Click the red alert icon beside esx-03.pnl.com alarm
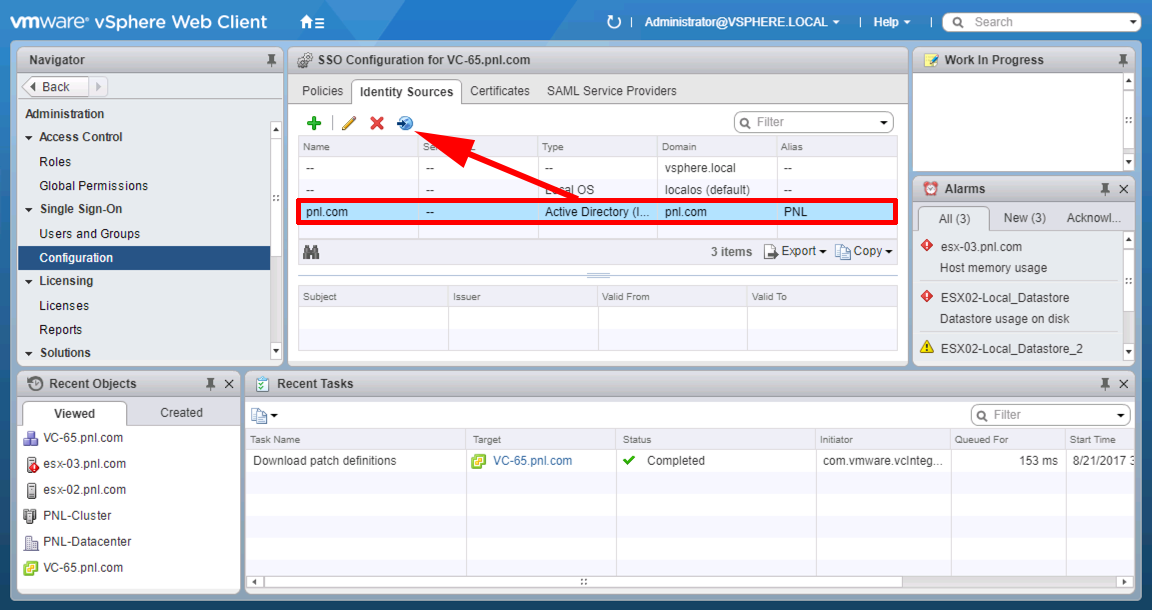The width and height of the screenshot is (1152, 610). (927, 246)
